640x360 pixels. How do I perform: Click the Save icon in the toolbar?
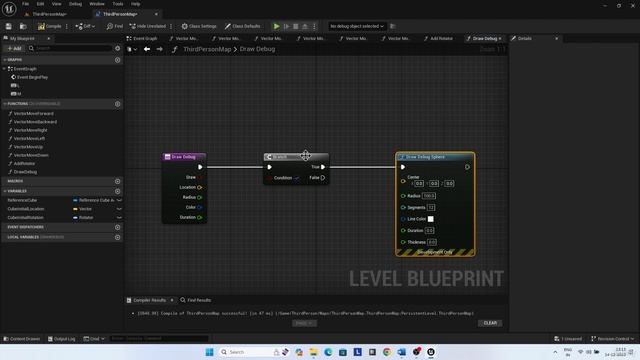[x=9, y=26]
